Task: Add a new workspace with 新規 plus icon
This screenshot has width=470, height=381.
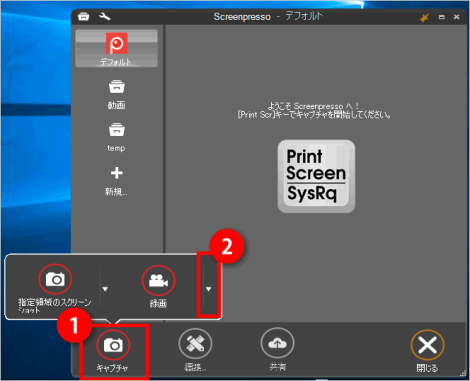Action: [x=116, y=182]
